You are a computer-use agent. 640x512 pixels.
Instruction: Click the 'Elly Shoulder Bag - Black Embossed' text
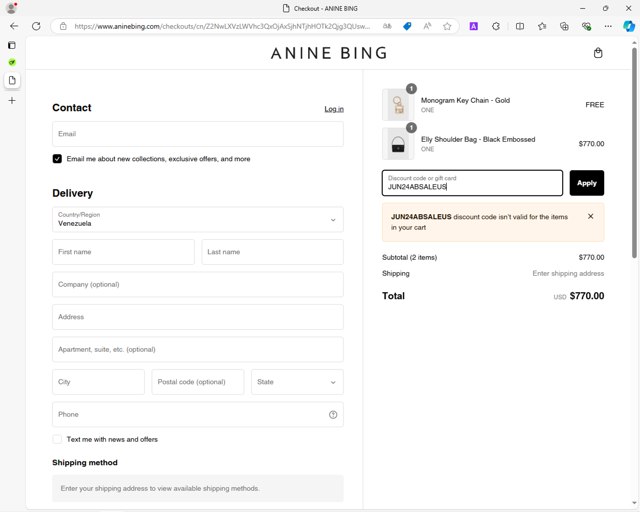[478, 139]
